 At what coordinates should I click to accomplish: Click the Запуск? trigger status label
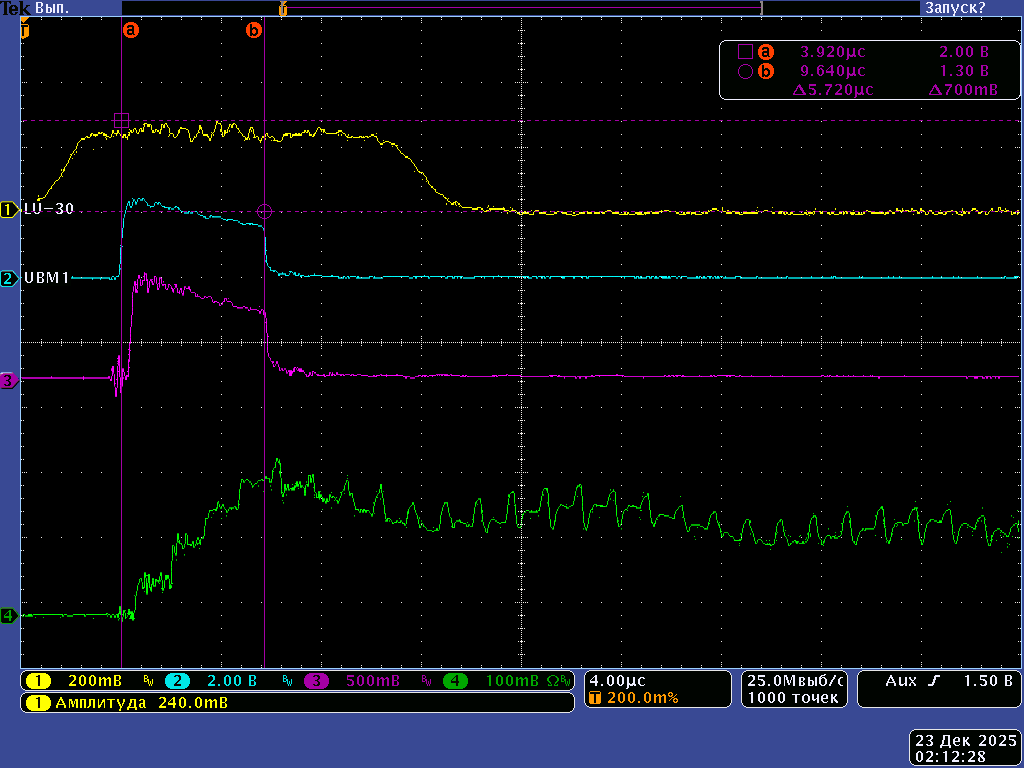[954, 8]
